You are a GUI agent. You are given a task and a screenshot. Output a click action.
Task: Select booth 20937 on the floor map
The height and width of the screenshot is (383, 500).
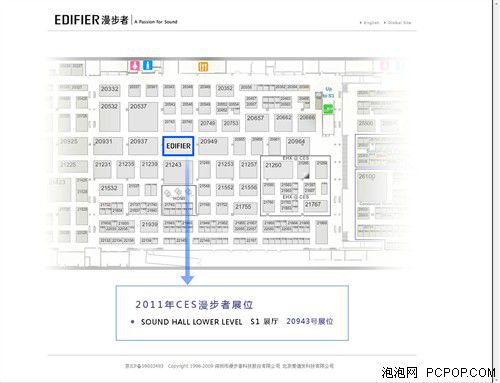tap(143, 146)
